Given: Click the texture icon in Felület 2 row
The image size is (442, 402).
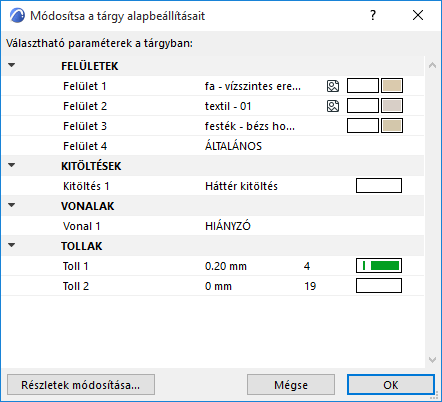Looking at the screenshot, I should coord(333,106).
